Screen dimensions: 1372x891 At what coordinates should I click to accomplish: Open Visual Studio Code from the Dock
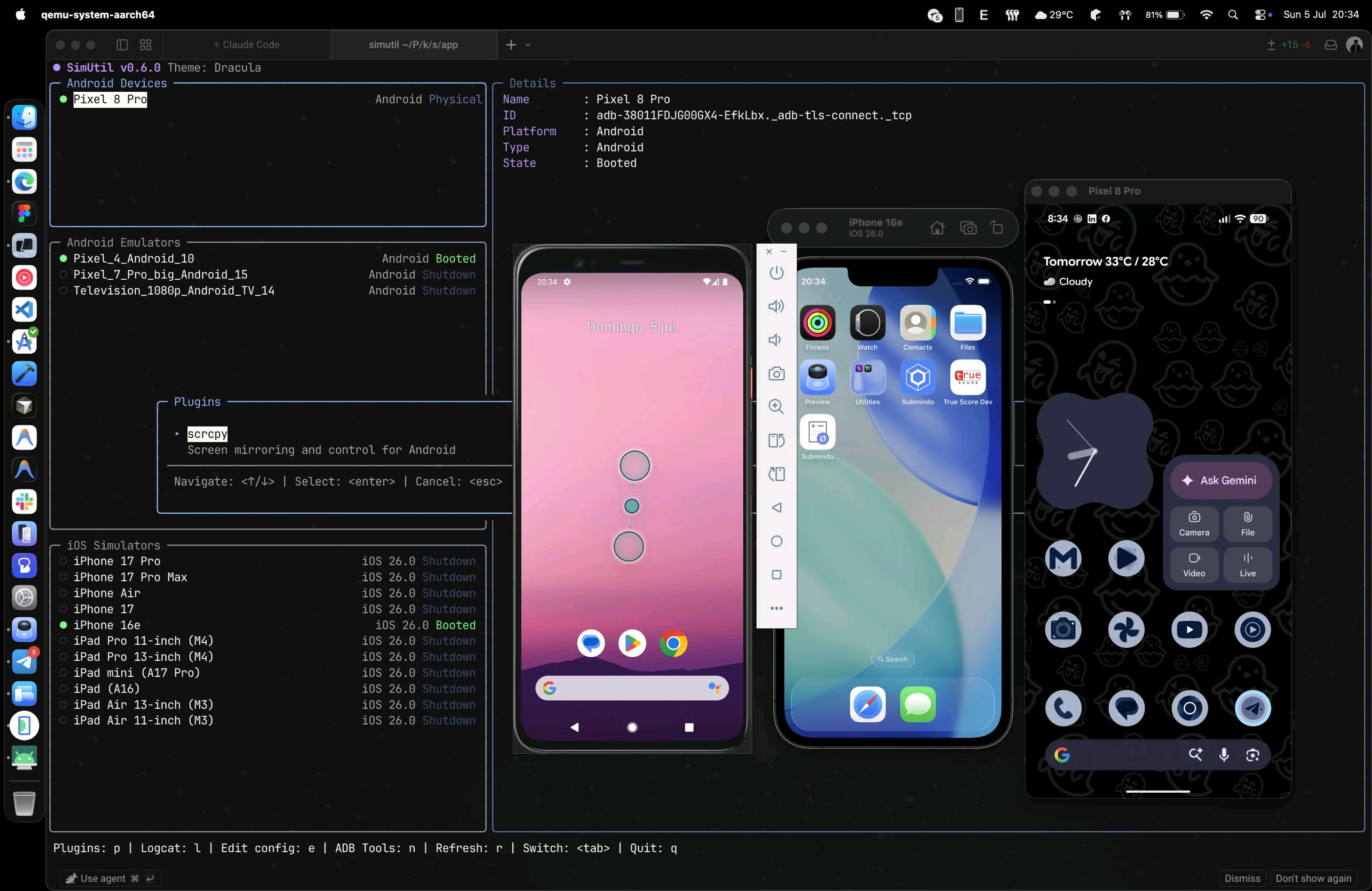click(x=24, y=310)
